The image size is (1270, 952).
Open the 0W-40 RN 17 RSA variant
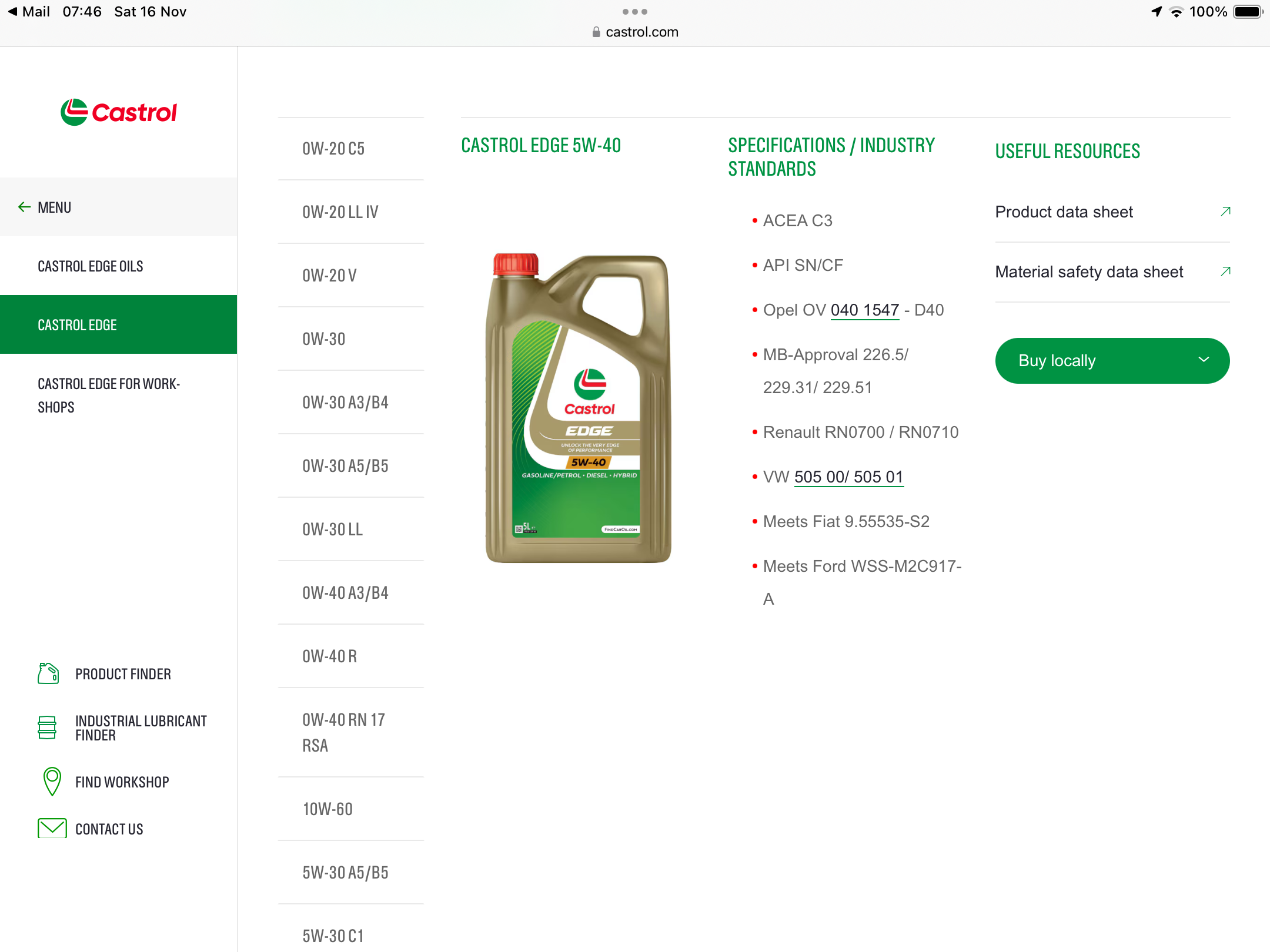[343, 732]
